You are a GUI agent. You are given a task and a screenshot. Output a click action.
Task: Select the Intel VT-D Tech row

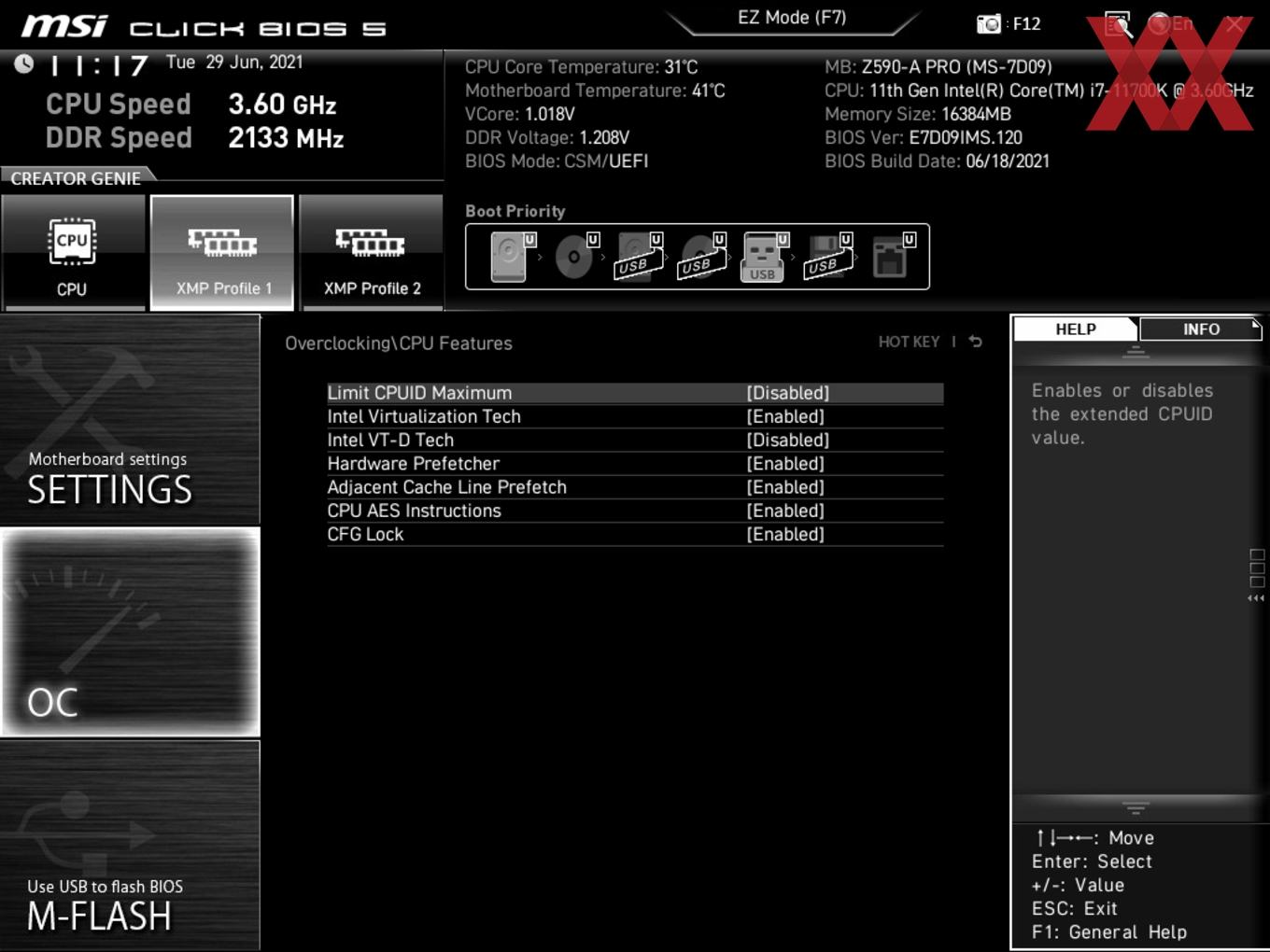635,440
